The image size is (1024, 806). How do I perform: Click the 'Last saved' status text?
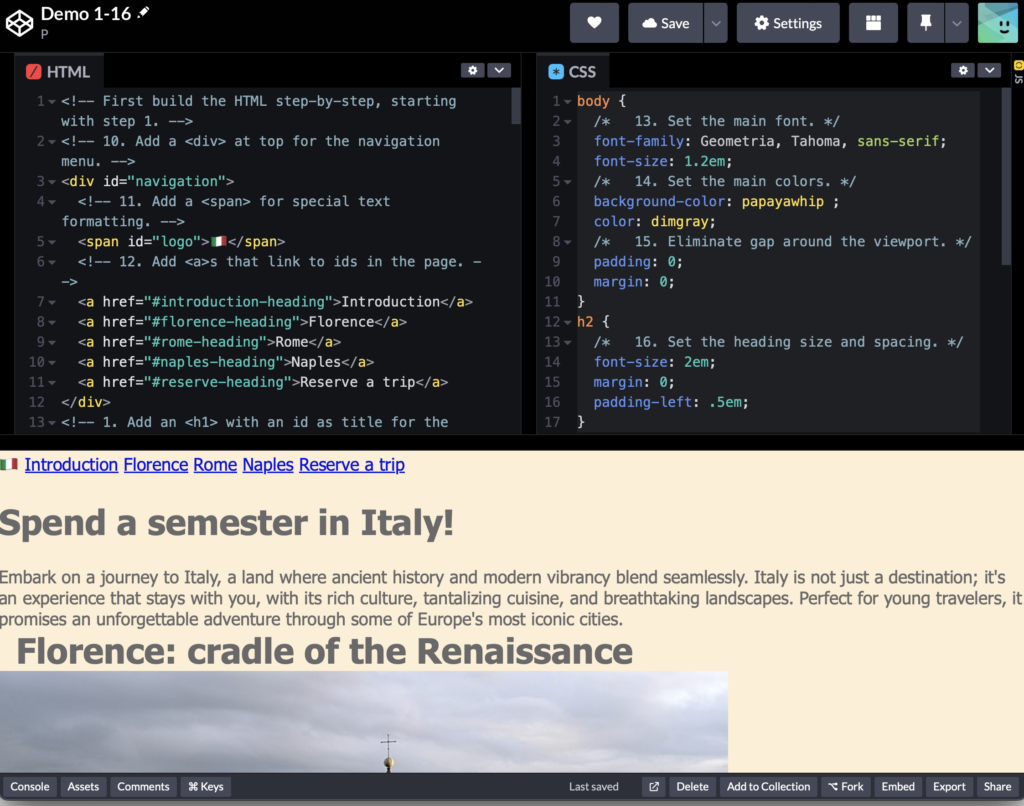pyautogui.click(x=593, y=786)
